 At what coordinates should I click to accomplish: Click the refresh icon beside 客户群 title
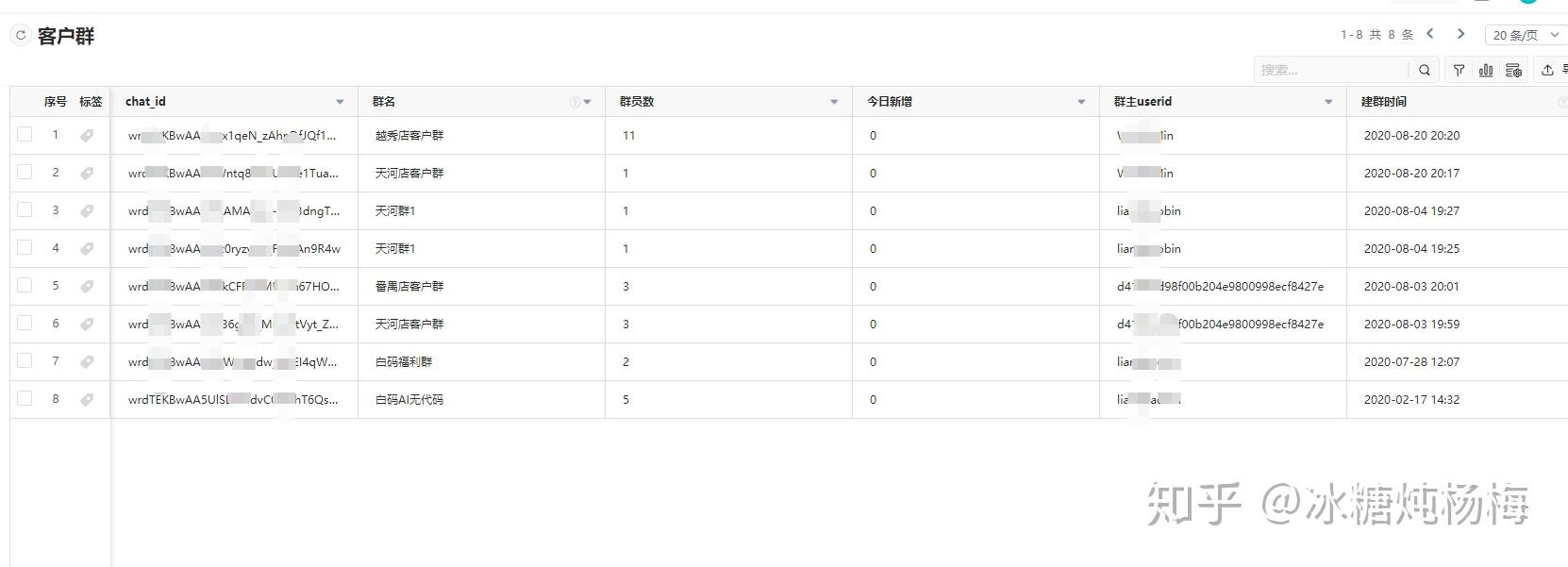point(21,36)
